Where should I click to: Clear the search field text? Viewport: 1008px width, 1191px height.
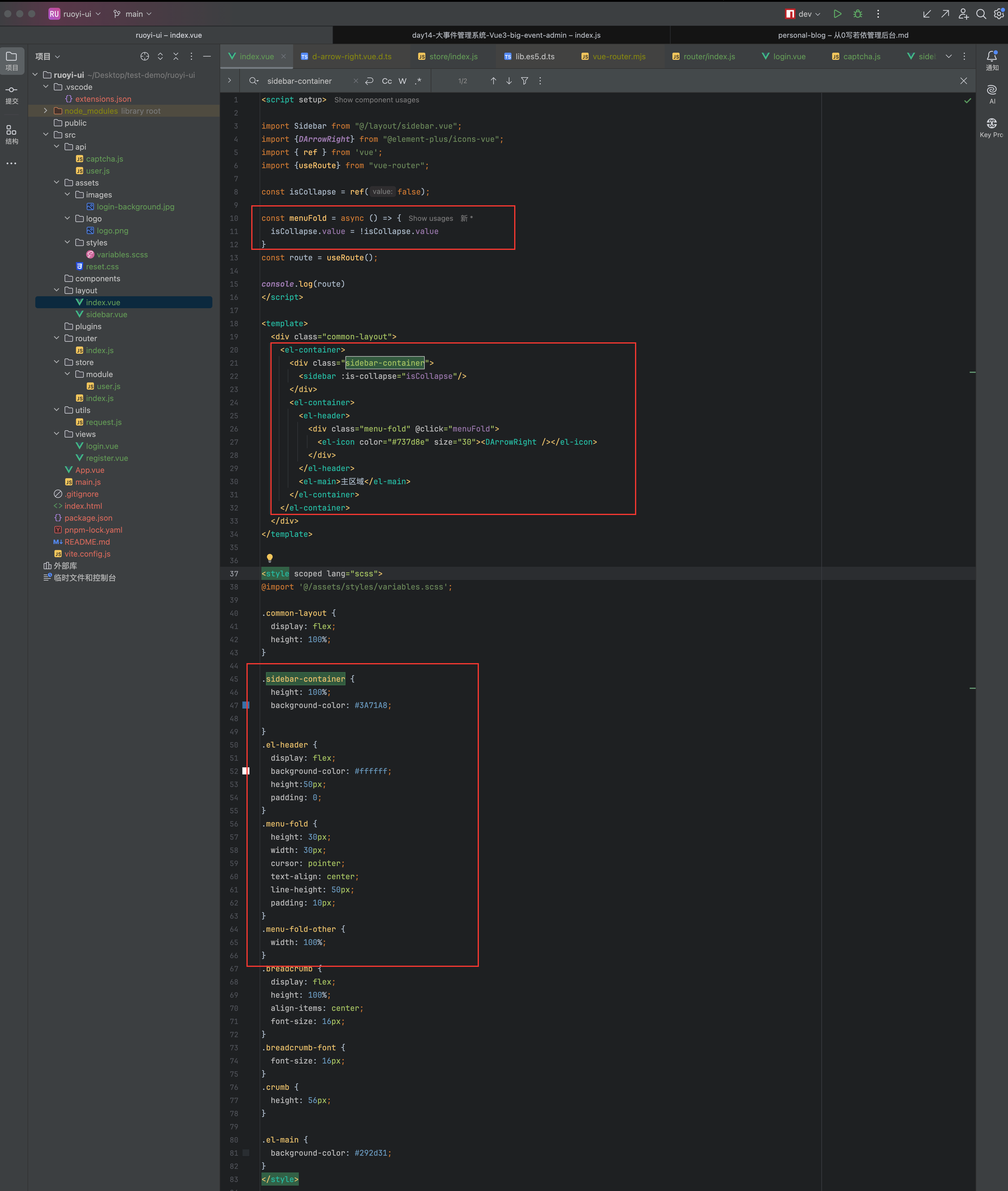[355, 80]
